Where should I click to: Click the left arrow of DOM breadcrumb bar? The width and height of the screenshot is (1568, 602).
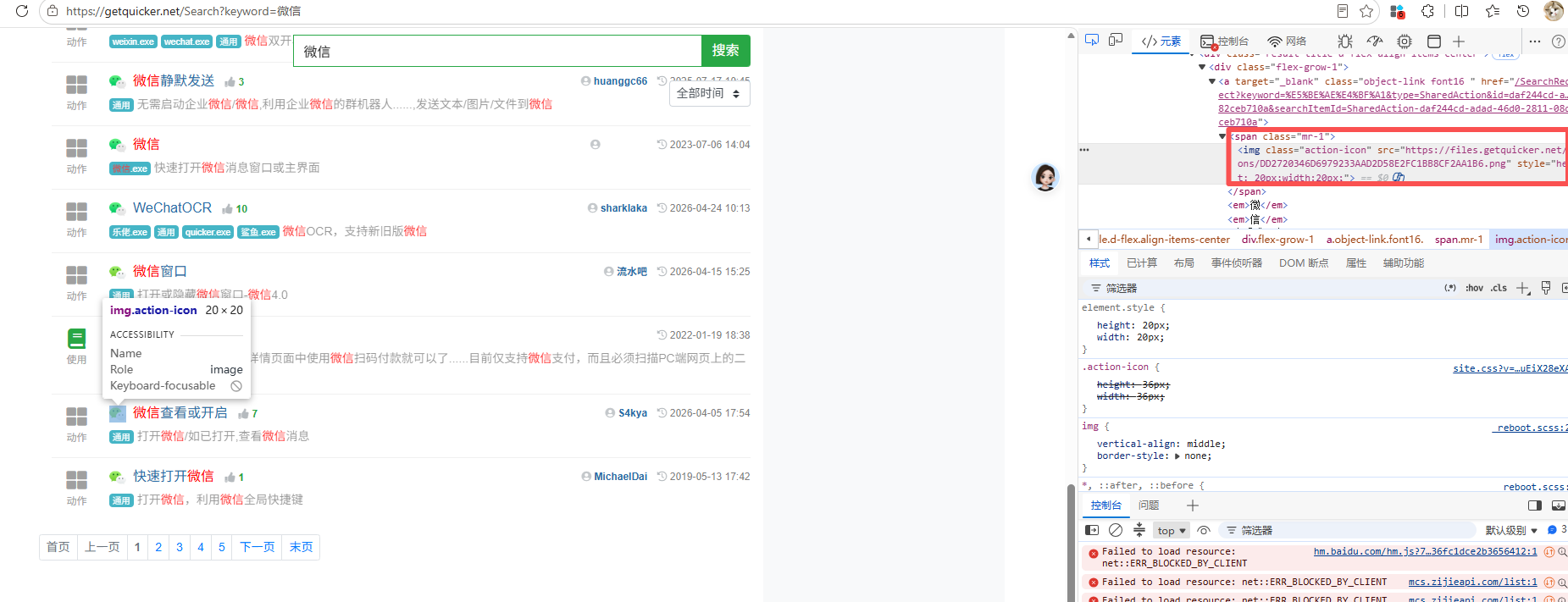click(x=1089, y=240)
